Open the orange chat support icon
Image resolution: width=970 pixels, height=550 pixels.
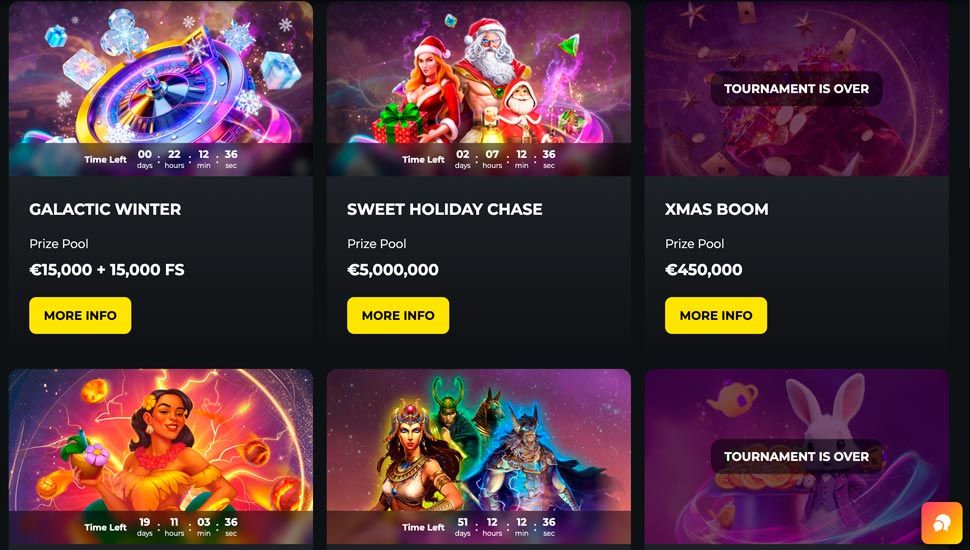[x=942, y=523]
